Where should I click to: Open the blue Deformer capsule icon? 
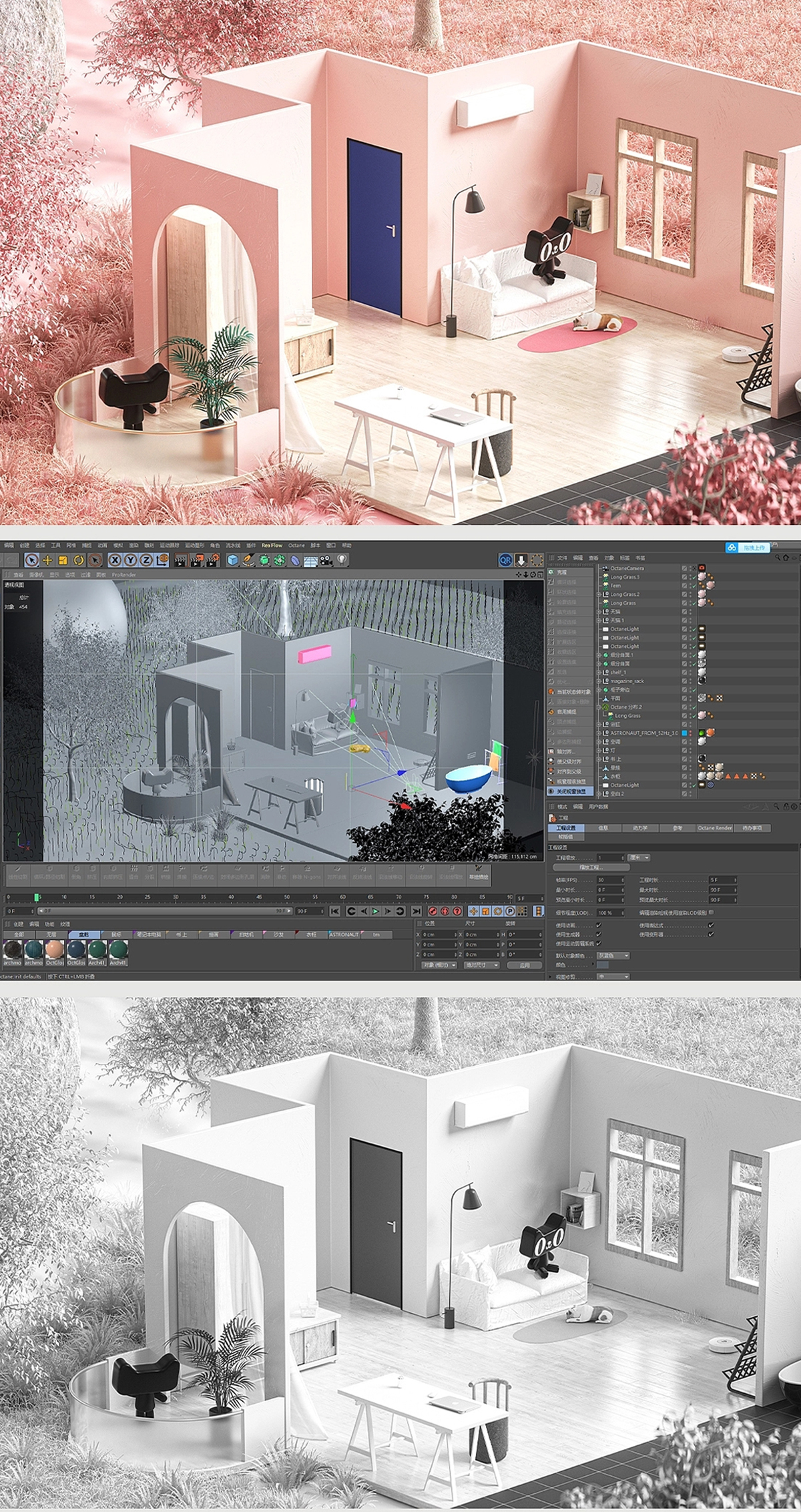click(x=295, y=560)
